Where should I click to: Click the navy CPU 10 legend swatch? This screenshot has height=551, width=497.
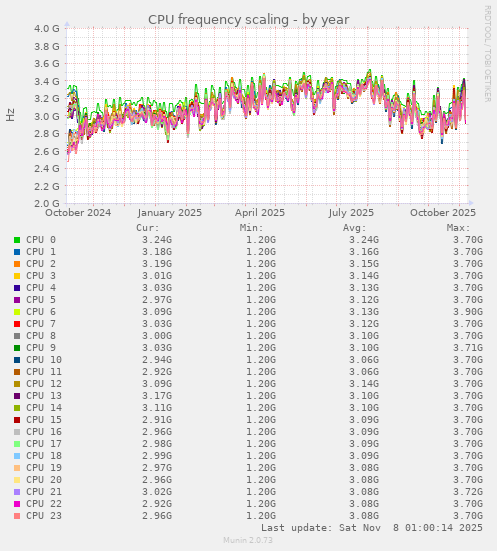click(x=17, y=360)
